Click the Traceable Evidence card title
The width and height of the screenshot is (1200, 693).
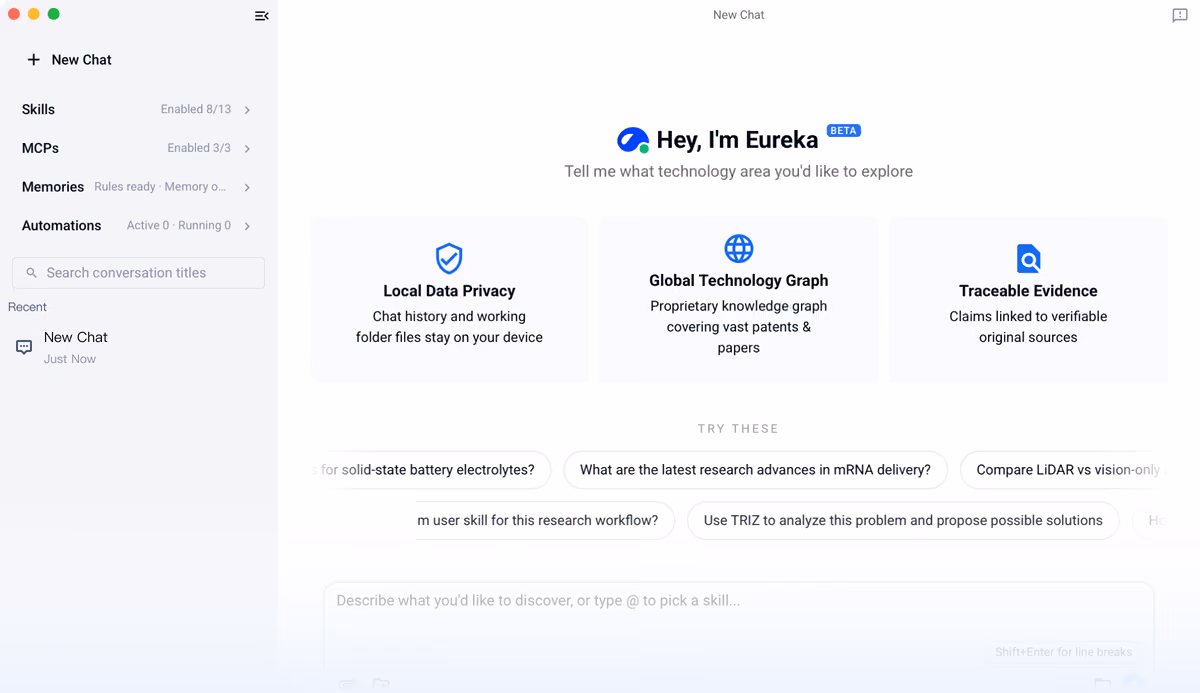pos(1028,291)
